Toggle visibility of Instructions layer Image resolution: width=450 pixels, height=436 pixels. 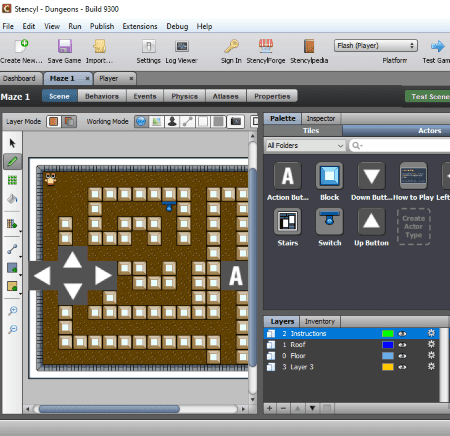click(x=402, y=334)
